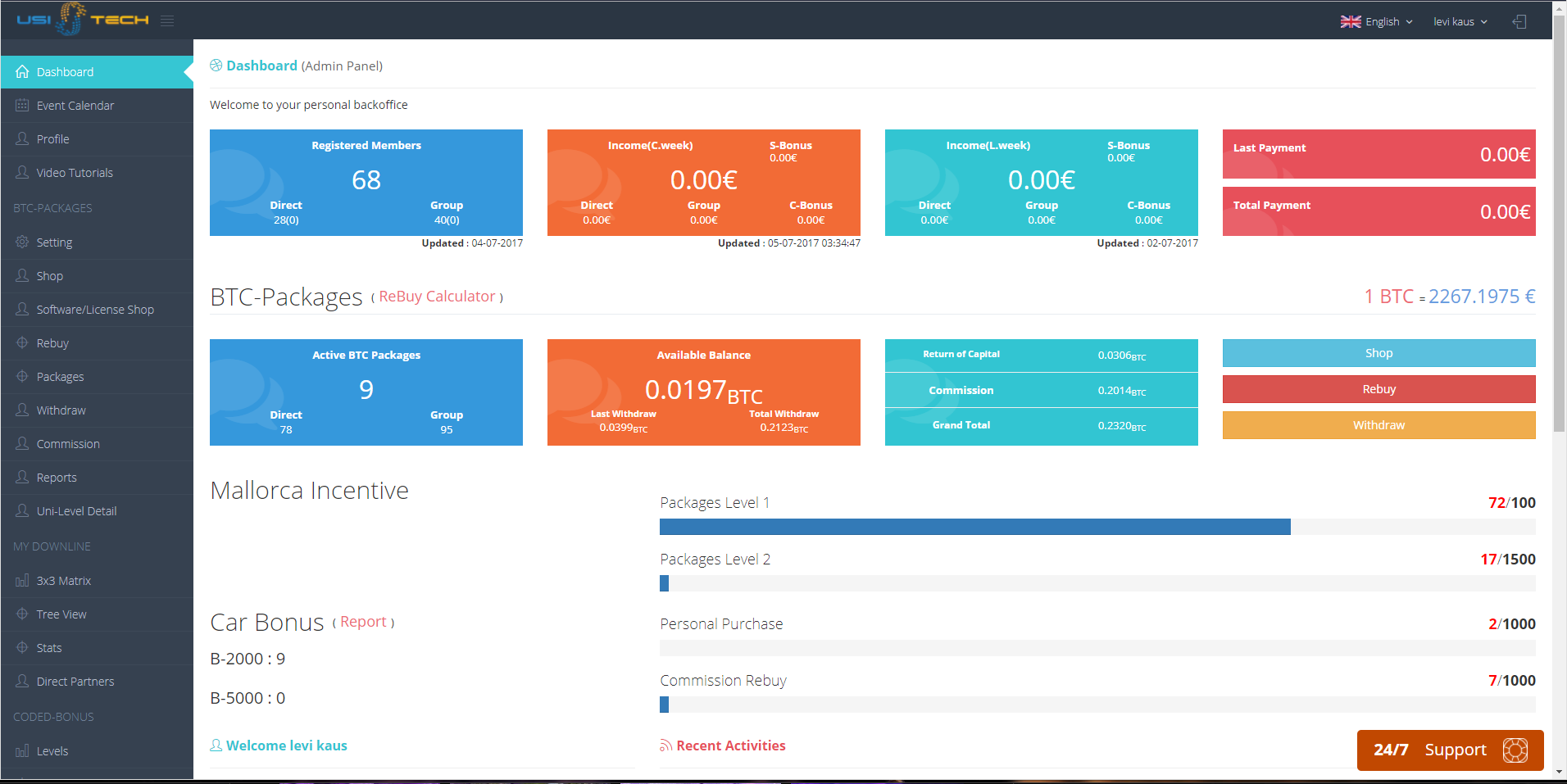
Task: Click the Income(L.week) card
Action: tap(1042, 183)
